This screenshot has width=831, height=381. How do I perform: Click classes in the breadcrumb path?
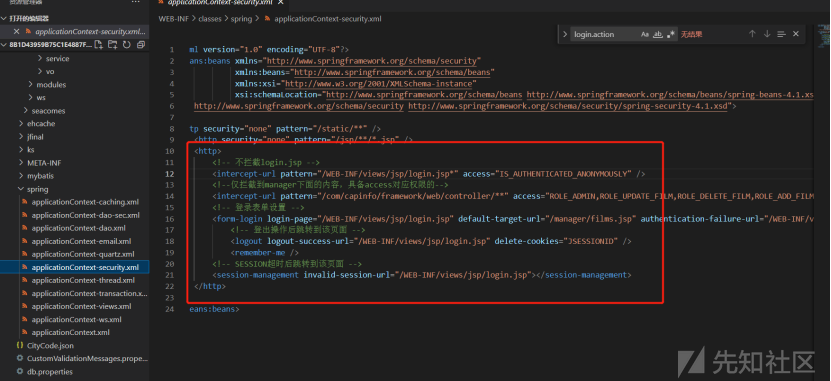[x=210, y=19]
